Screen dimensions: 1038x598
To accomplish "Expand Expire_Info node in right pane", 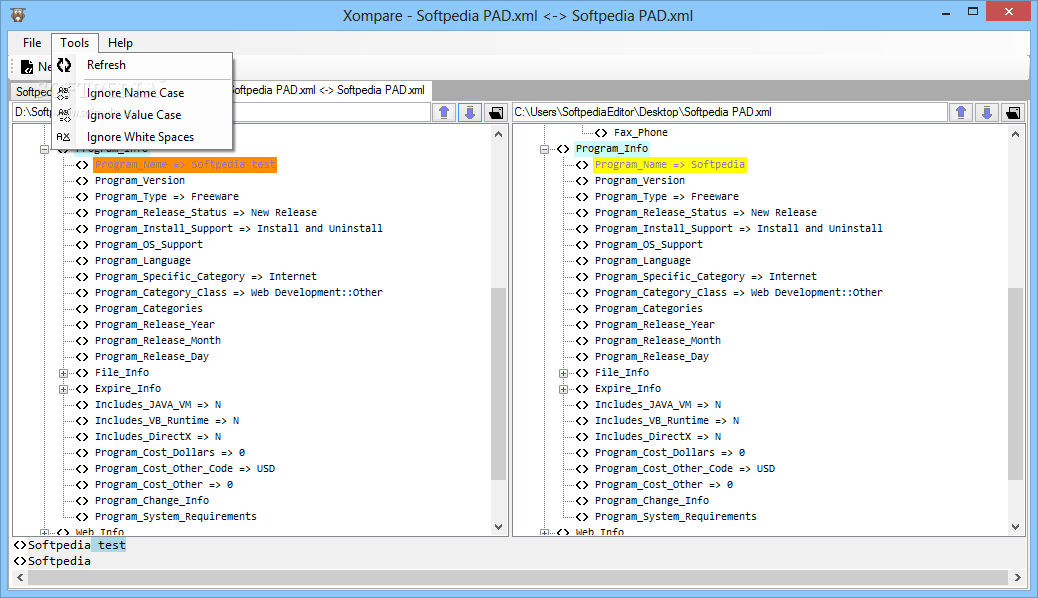I will tap(563, 389).
